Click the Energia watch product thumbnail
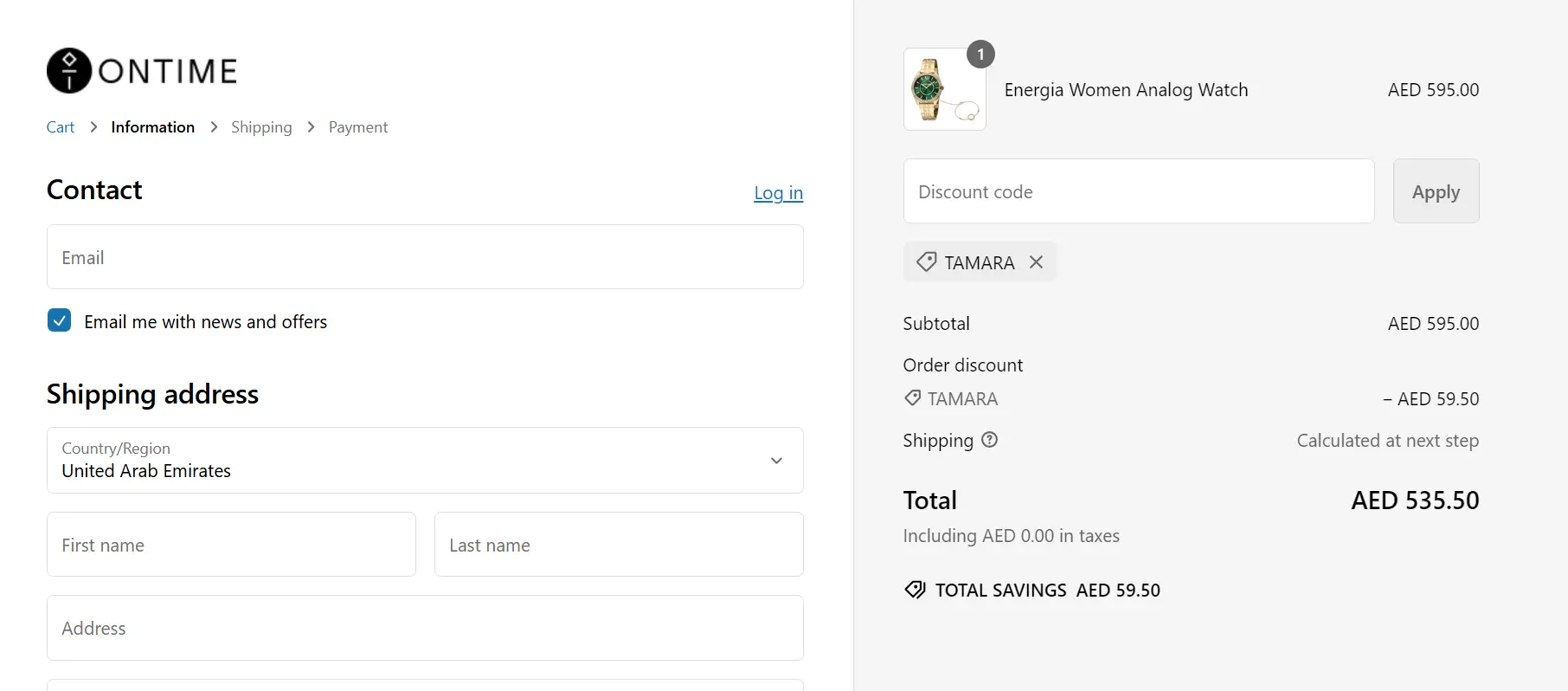Screen dimensions: 1568x691 pyautogui.click(x=944, y=89)
